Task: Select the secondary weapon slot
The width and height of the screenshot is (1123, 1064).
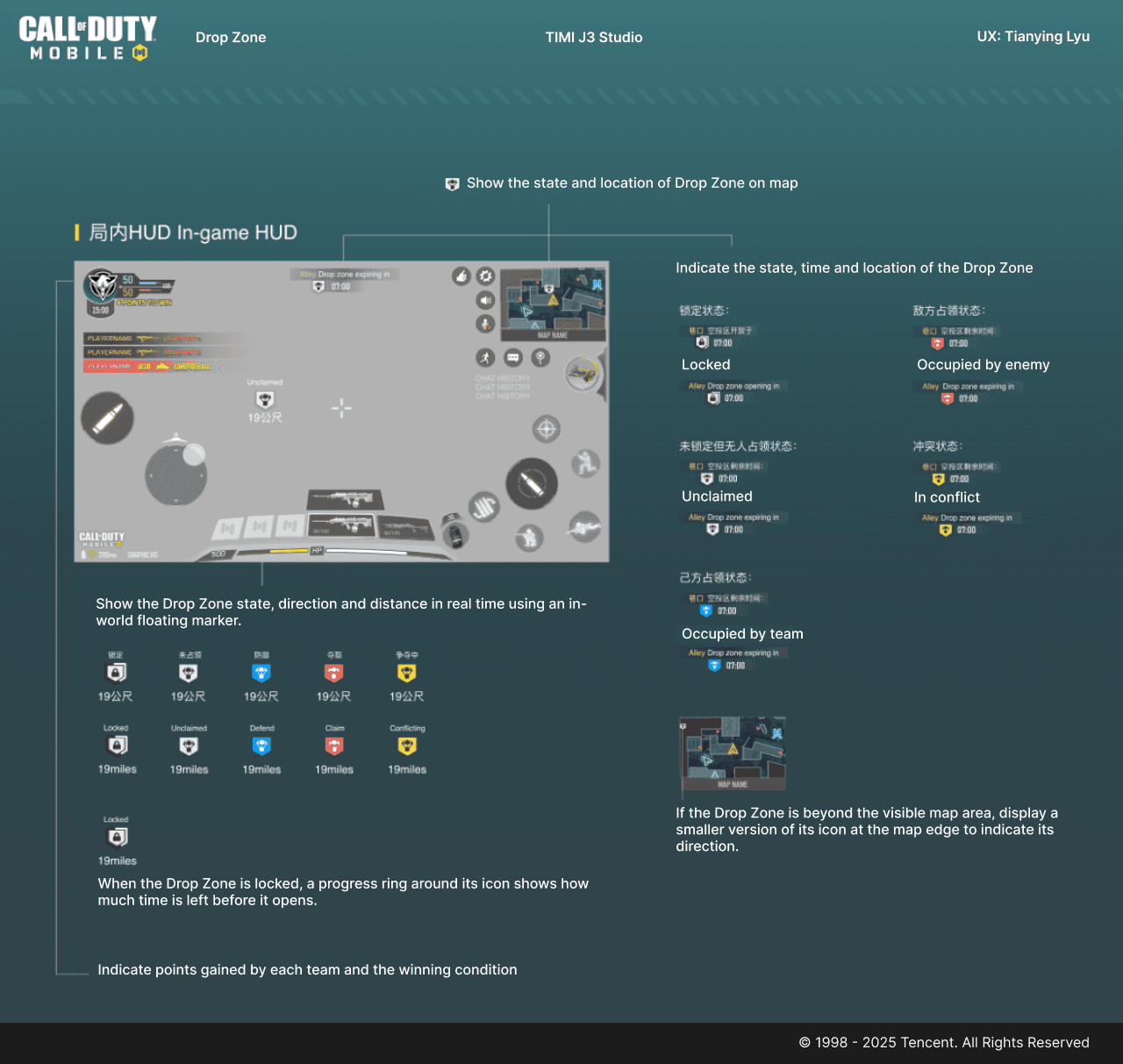Action: [x=406, y=528]
